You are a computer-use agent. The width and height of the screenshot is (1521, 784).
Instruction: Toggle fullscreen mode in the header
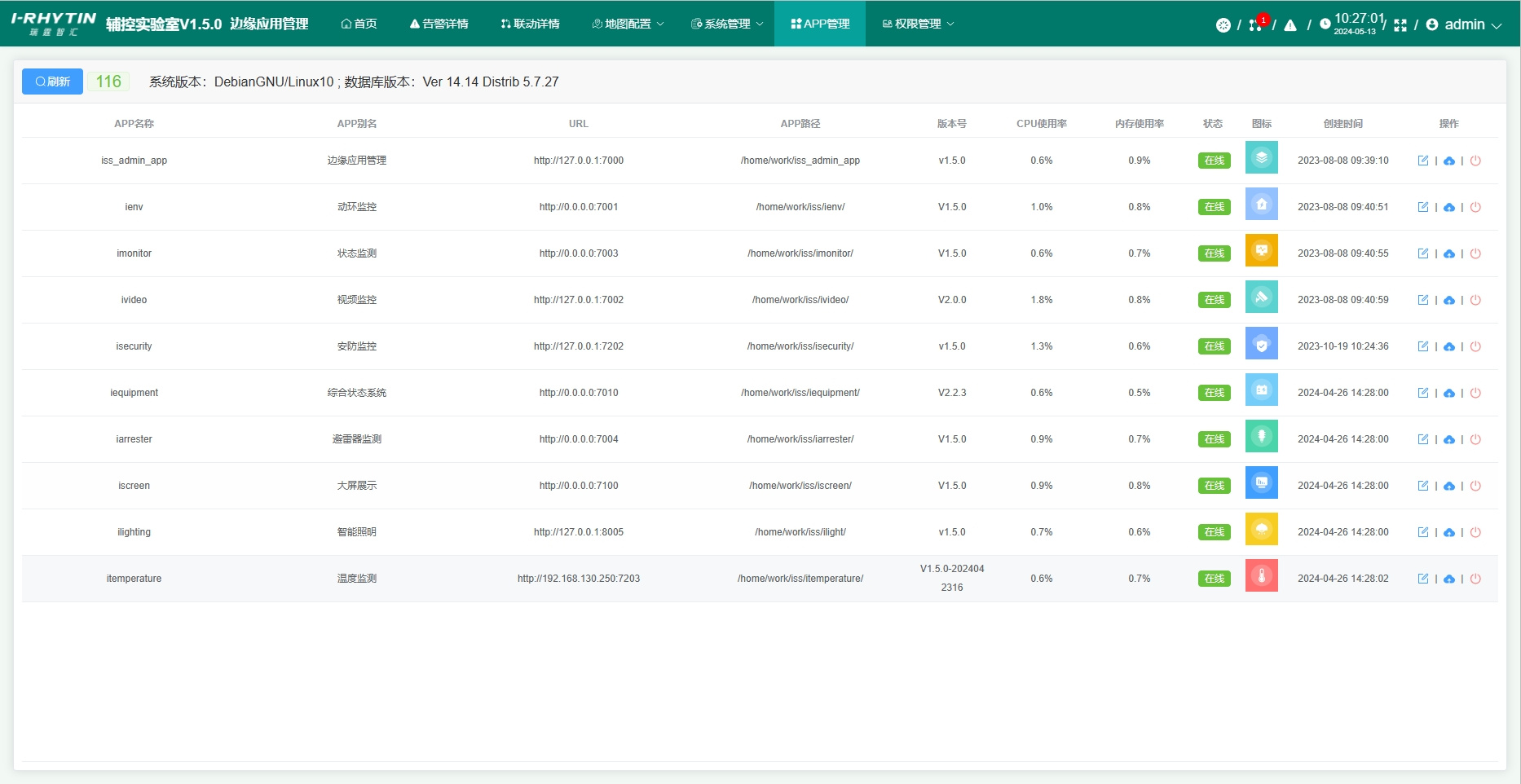1400,25
